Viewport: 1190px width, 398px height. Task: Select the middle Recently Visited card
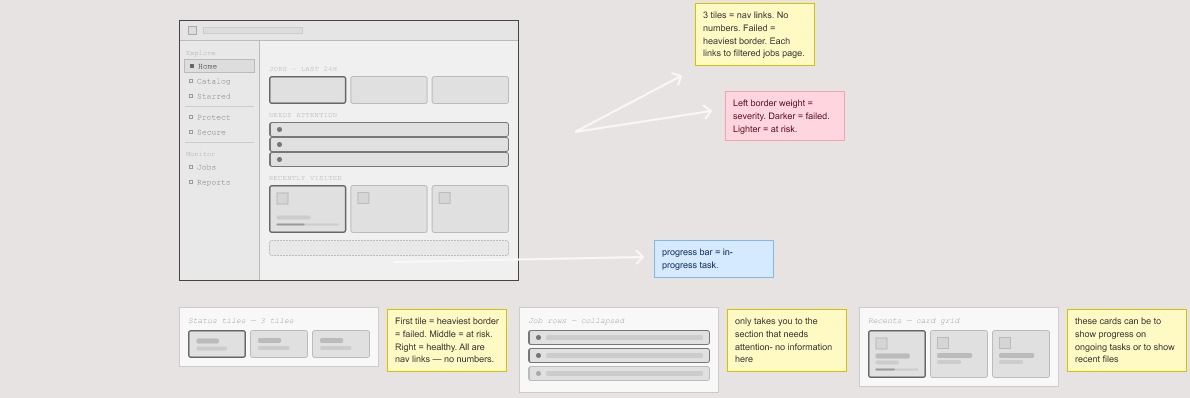coord(389,209)
